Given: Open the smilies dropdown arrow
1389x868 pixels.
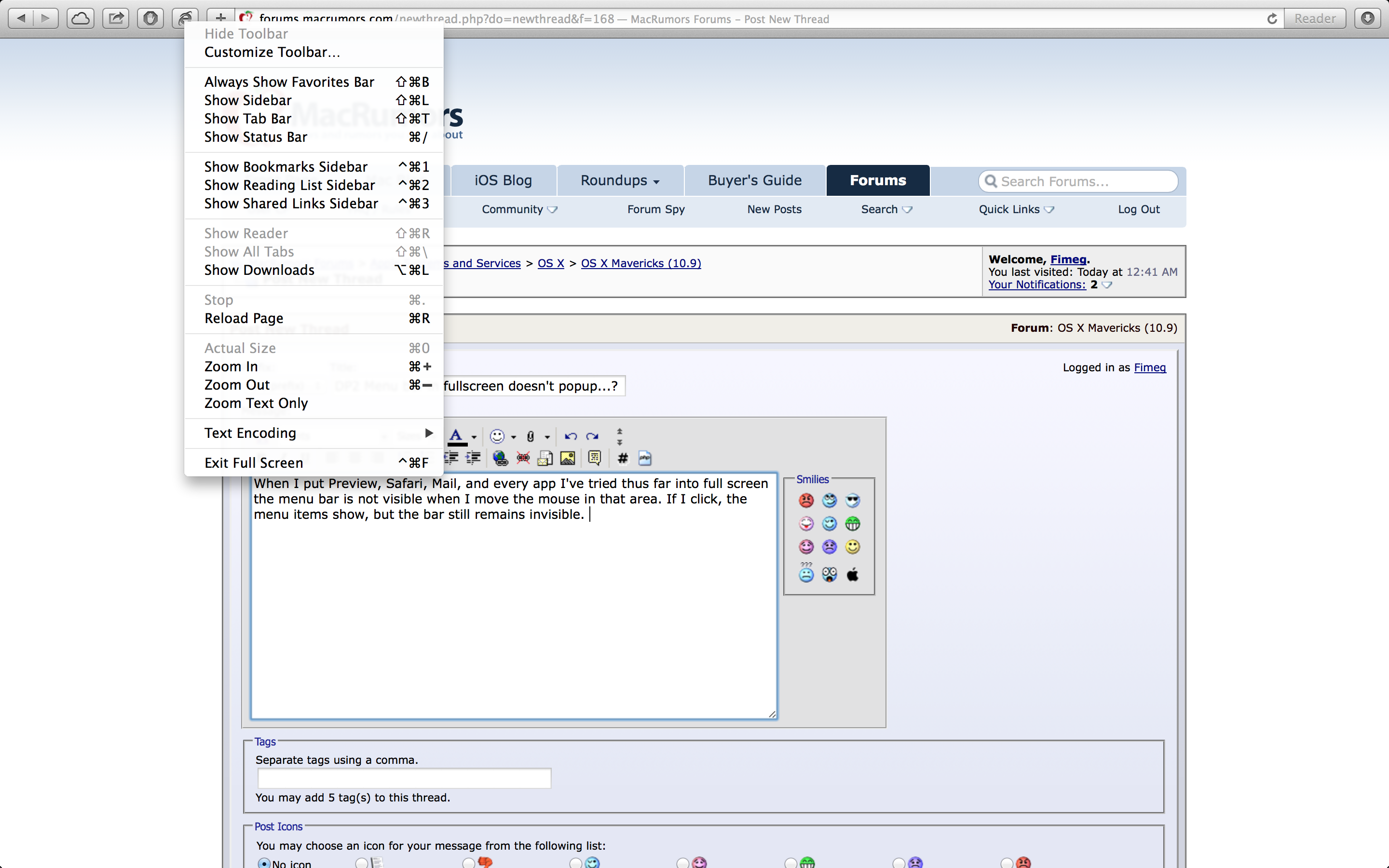Looking at the screenshot, I should click(x=514, y=437).
